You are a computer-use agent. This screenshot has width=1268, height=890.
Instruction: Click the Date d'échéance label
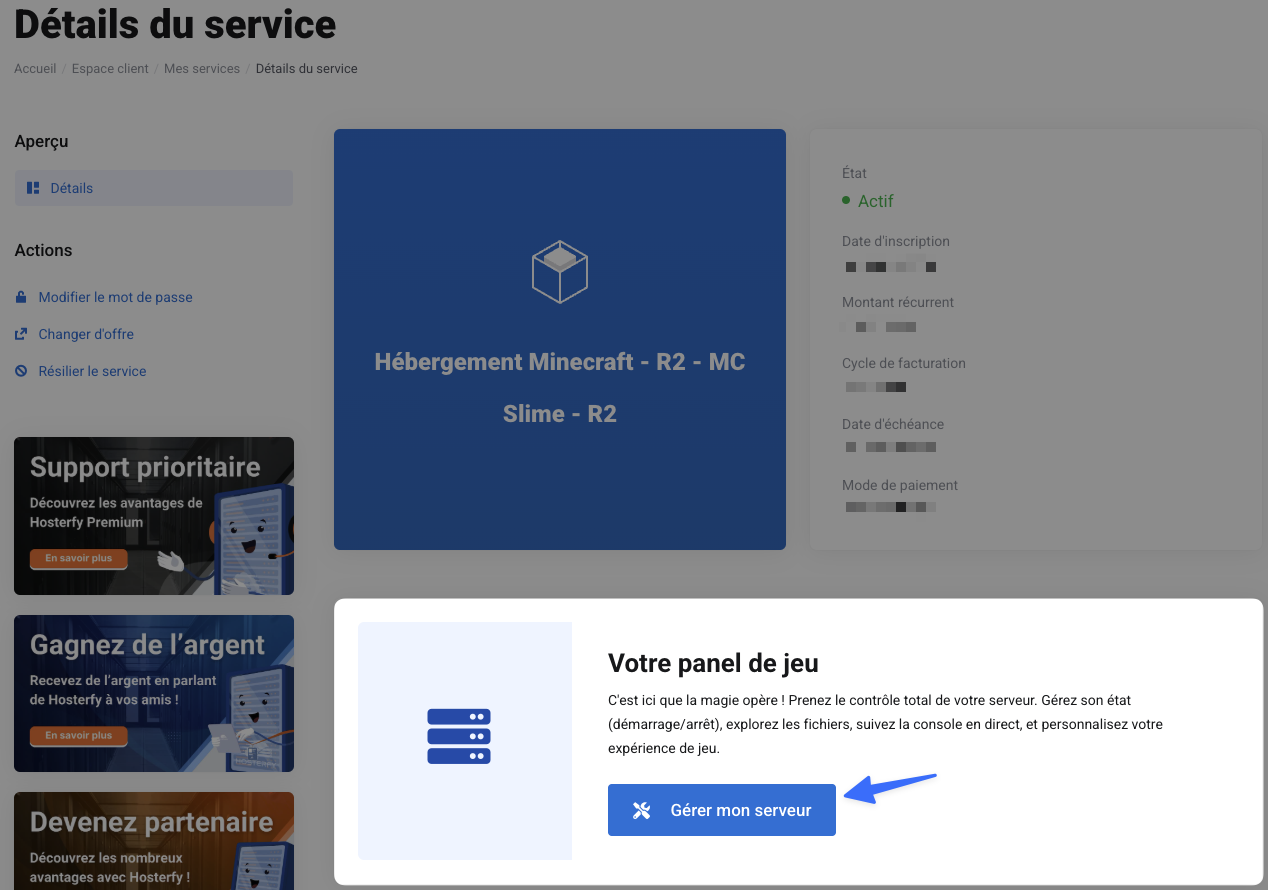pos(893,424)
